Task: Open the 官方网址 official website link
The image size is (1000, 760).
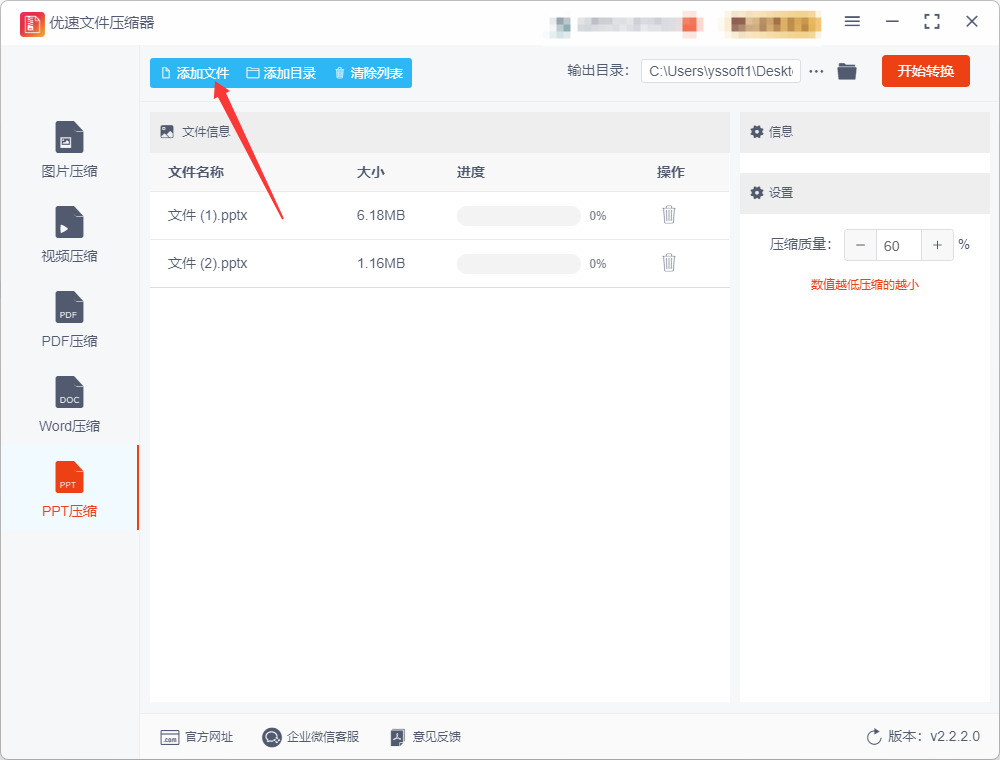Action: 196,737
